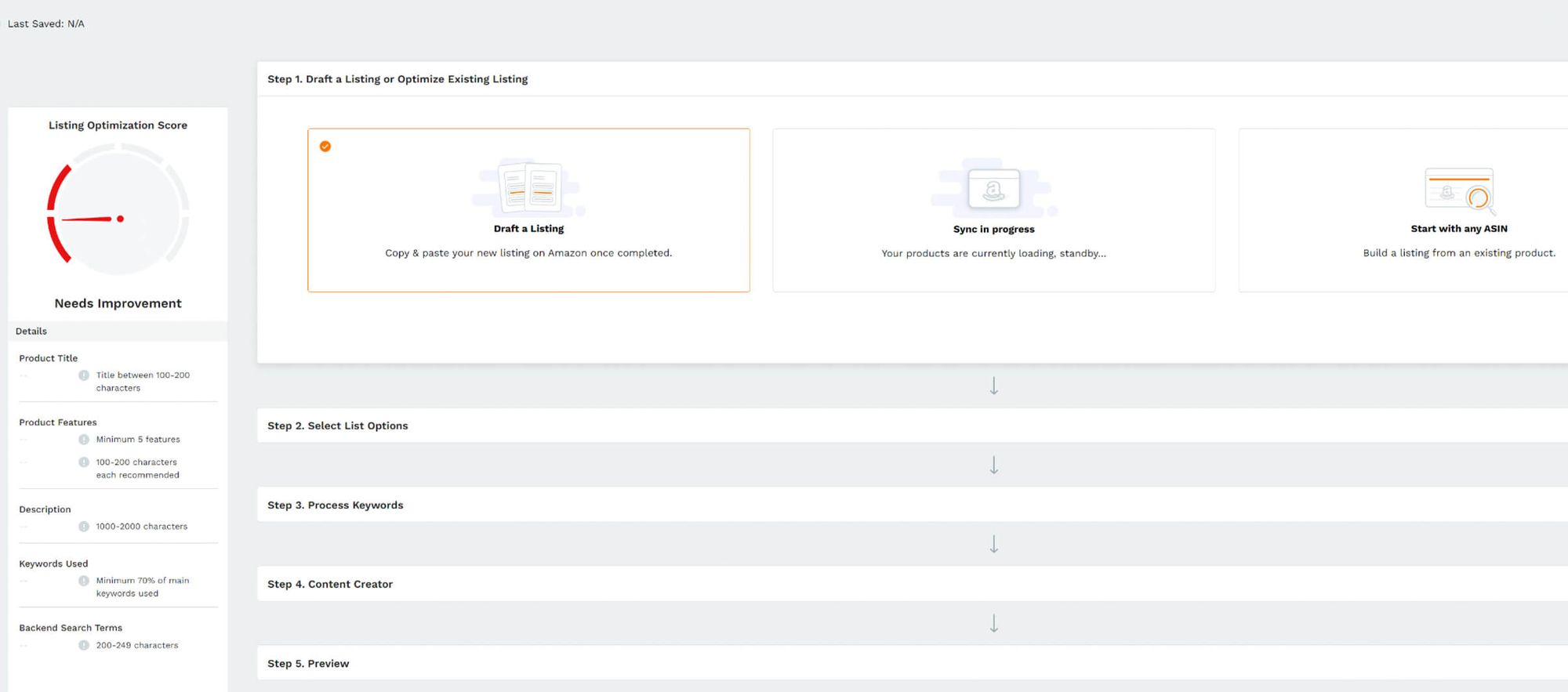
Task: Toggle the orange checkmark on Draft a Listing card
Action: (x=325, y=147)
